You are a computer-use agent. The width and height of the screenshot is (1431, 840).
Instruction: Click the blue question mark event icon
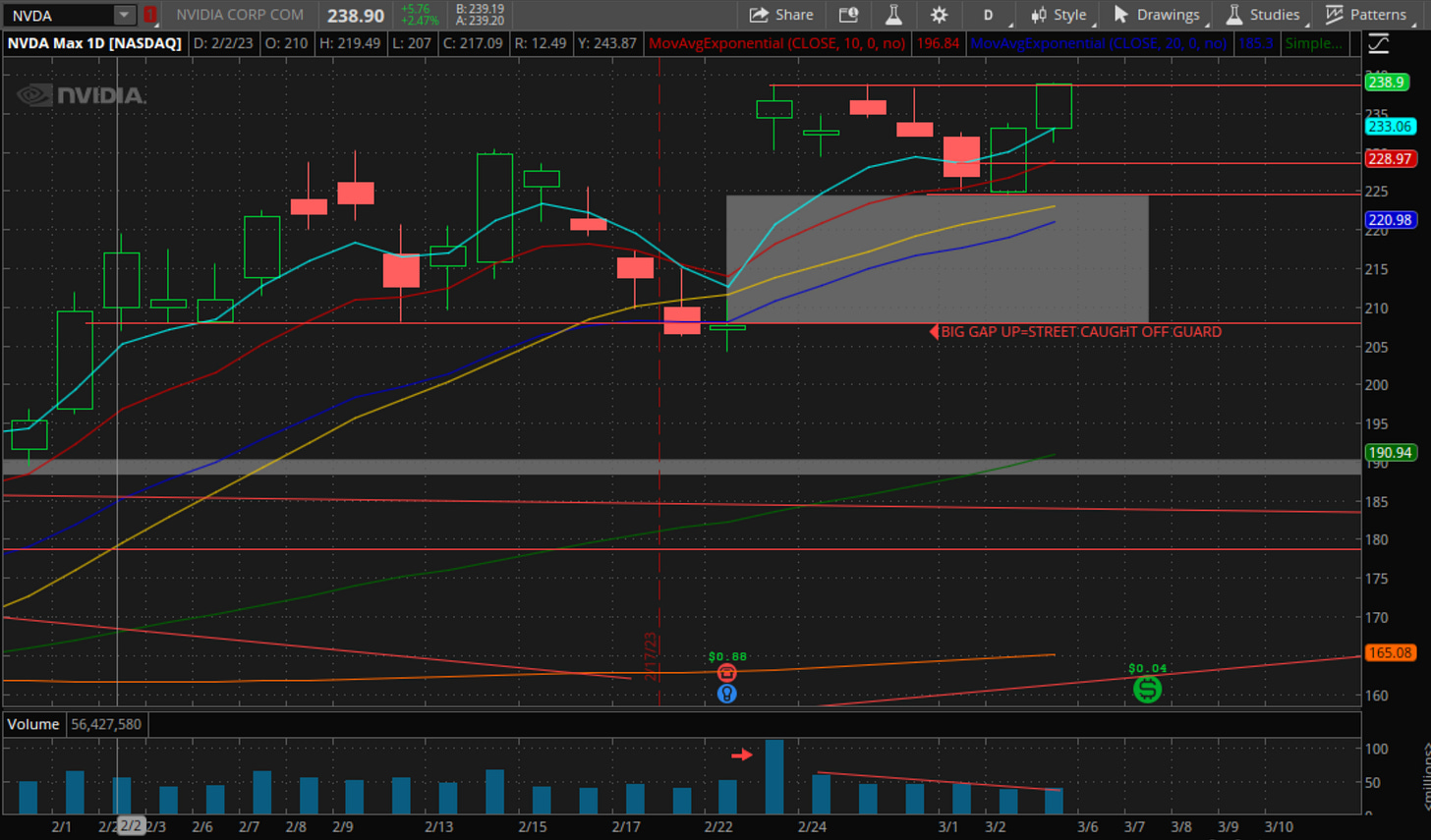point(726,693)
